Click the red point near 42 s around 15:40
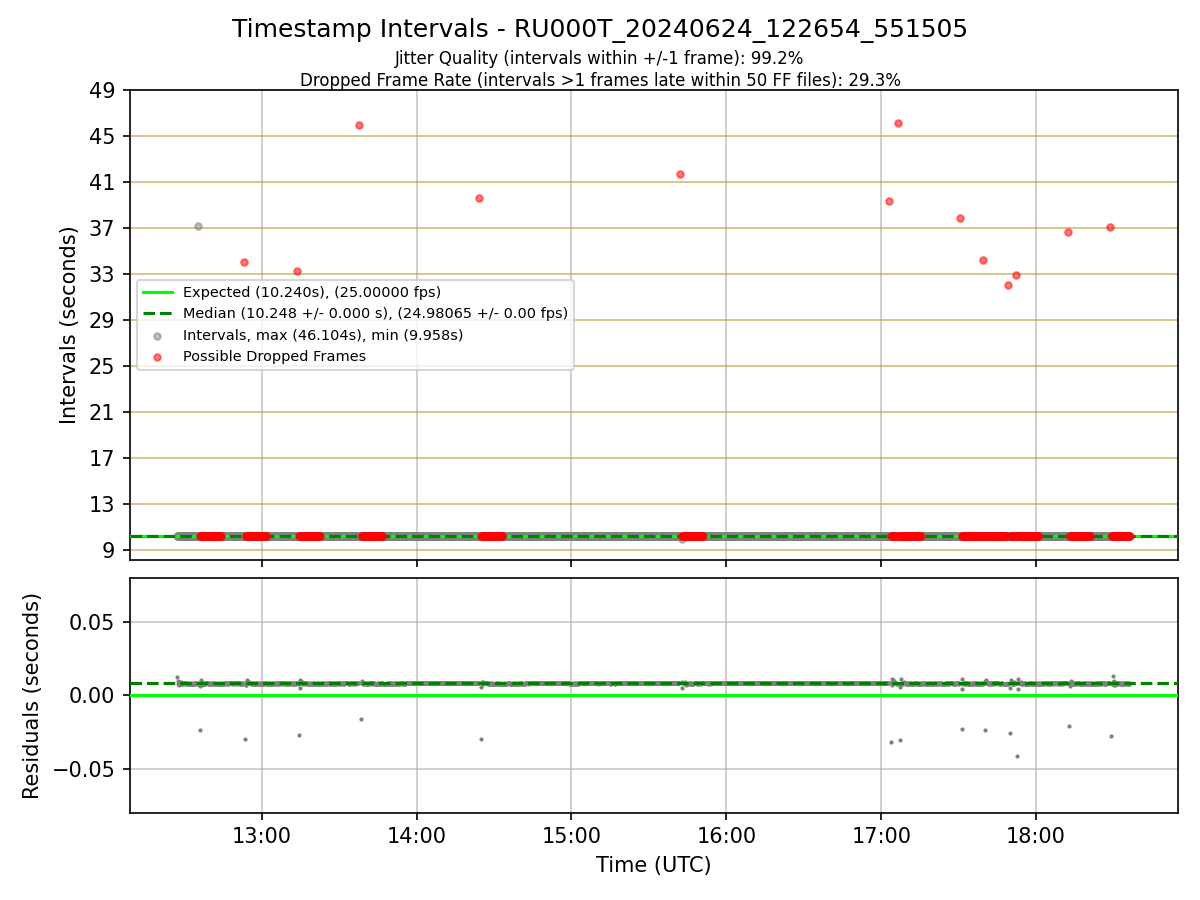 pyautogui.click(x=680, y=174)
